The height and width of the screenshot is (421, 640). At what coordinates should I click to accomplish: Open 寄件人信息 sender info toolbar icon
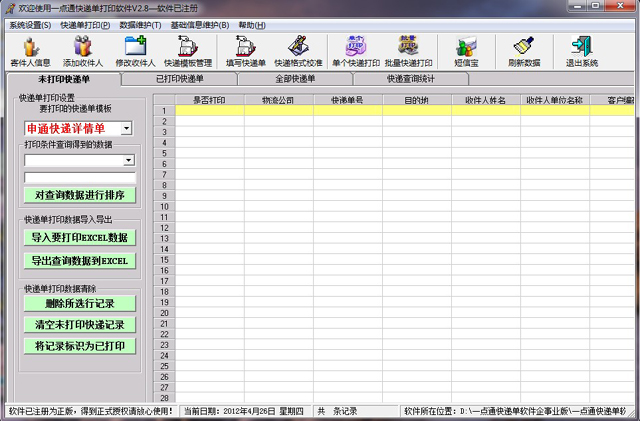pyautogui.click(x=31, y=52)
